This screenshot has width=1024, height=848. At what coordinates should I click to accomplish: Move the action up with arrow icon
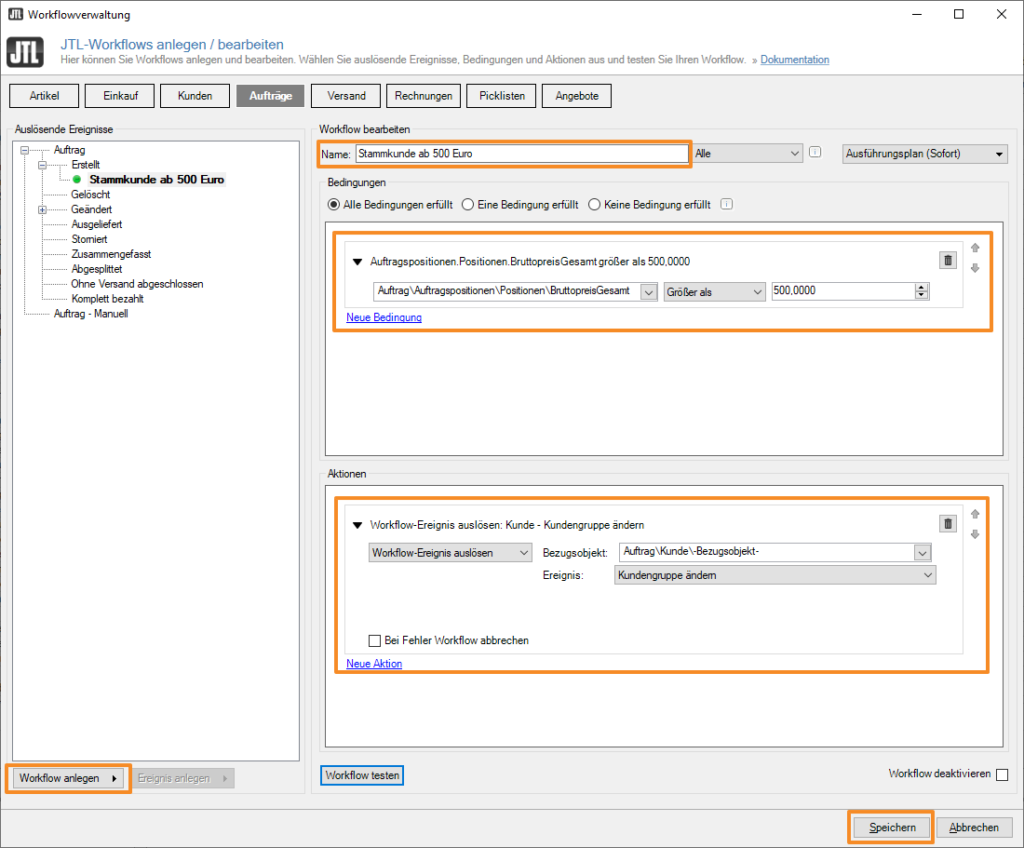pos(975,513)
